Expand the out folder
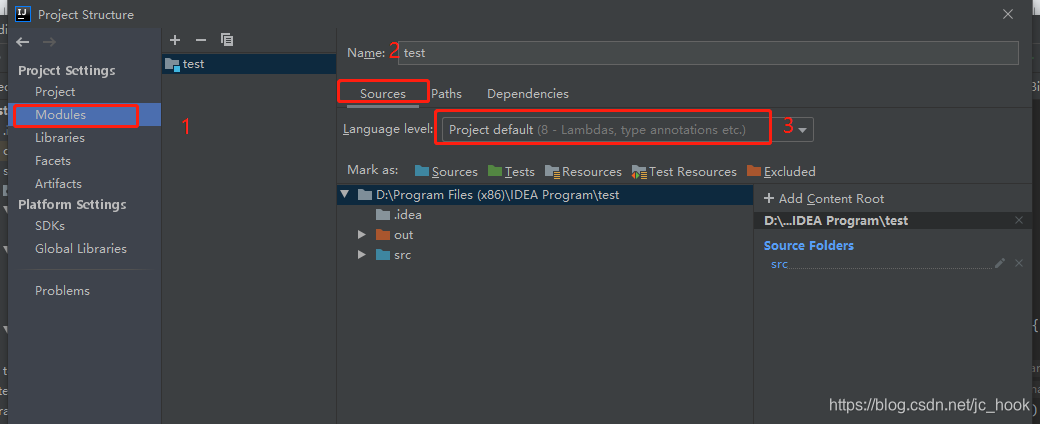The width and height of the screenshot is (1040, 424). pos(361,235)
